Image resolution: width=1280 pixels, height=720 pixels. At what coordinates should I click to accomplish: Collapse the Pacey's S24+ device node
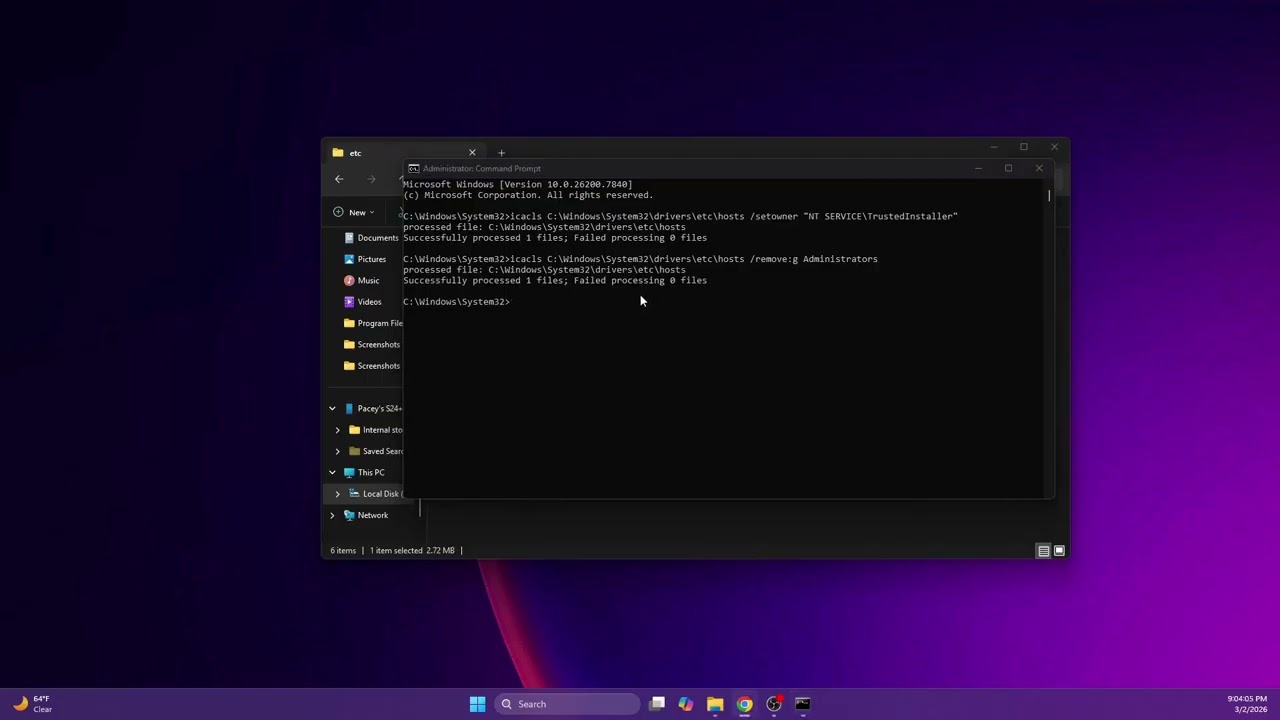pos(332,408)
